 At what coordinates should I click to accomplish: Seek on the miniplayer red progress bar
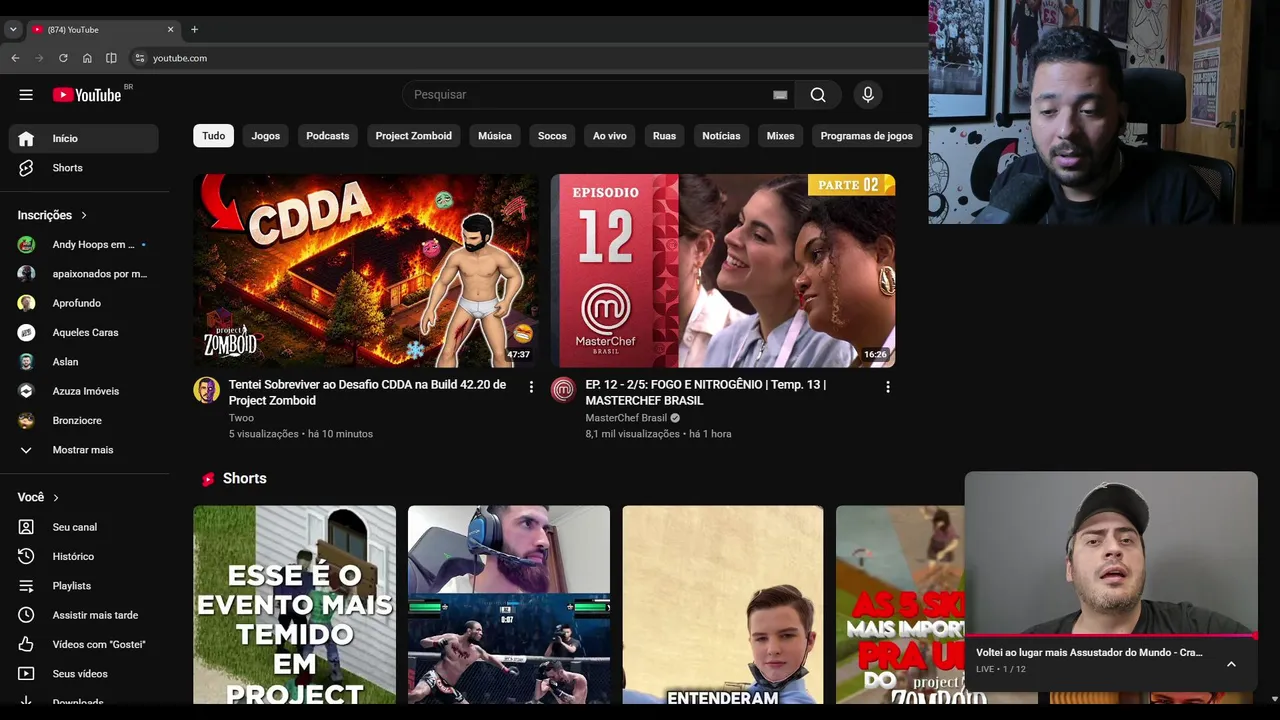coord(1111,636)
